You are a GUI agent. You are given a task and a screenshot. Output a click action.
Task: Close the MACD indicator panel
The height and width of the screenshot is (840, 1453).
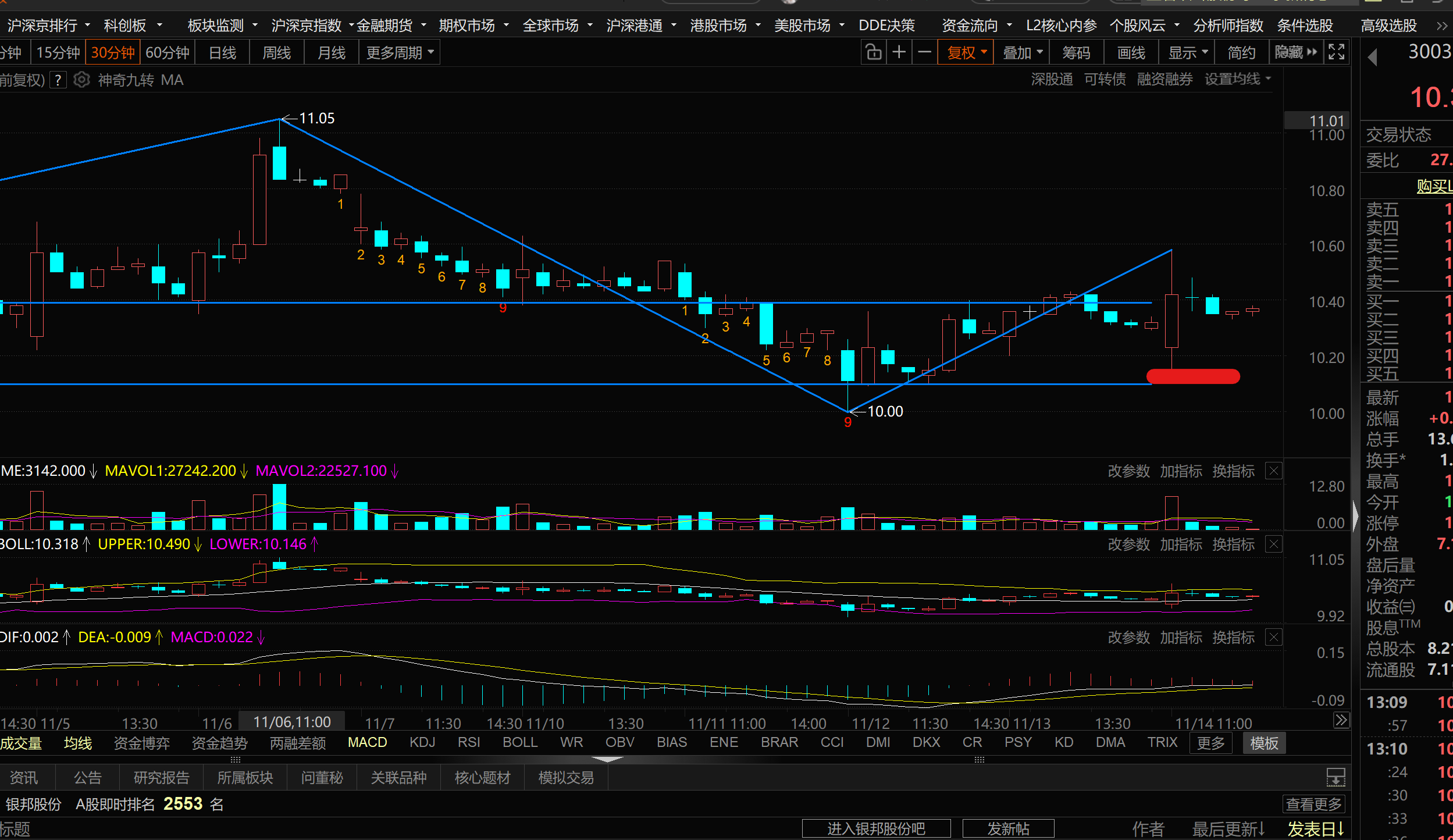[1273, 637]
